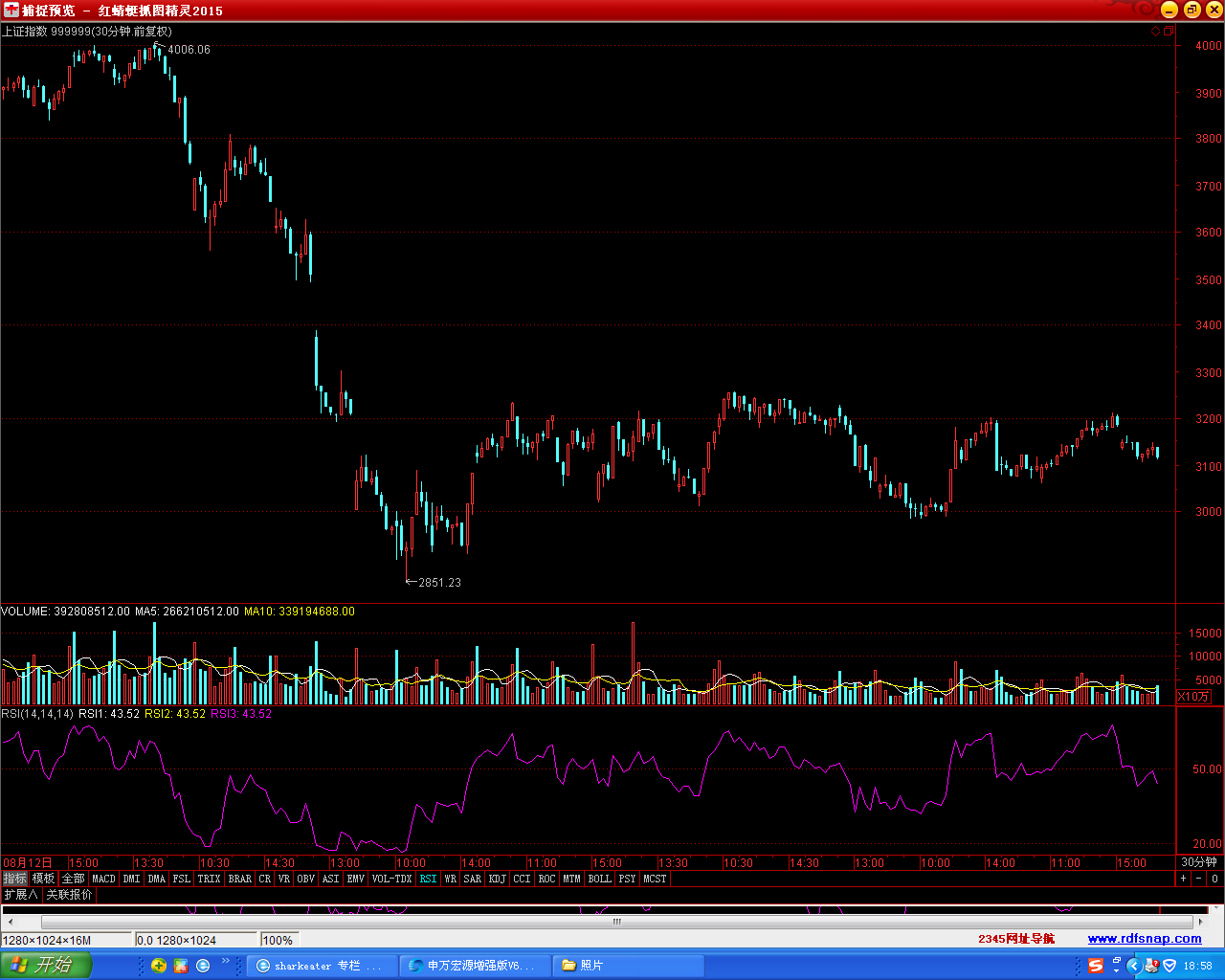The height and width of the screenshot is (980, 1225).
Task: Click the small restore icon in the language bar
Action: [x=1116, y=960]
